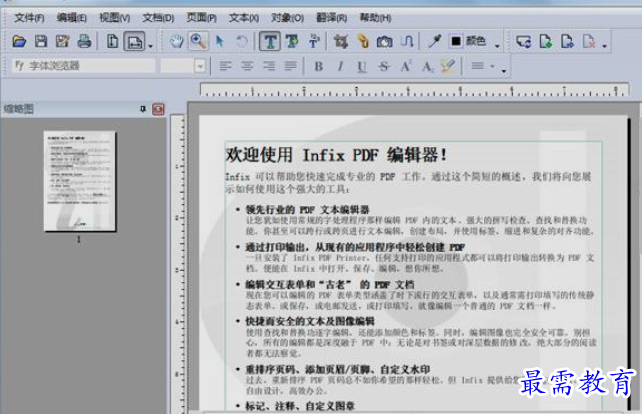Click the print icon
This screenshot has height=414, width=642.
84,41
